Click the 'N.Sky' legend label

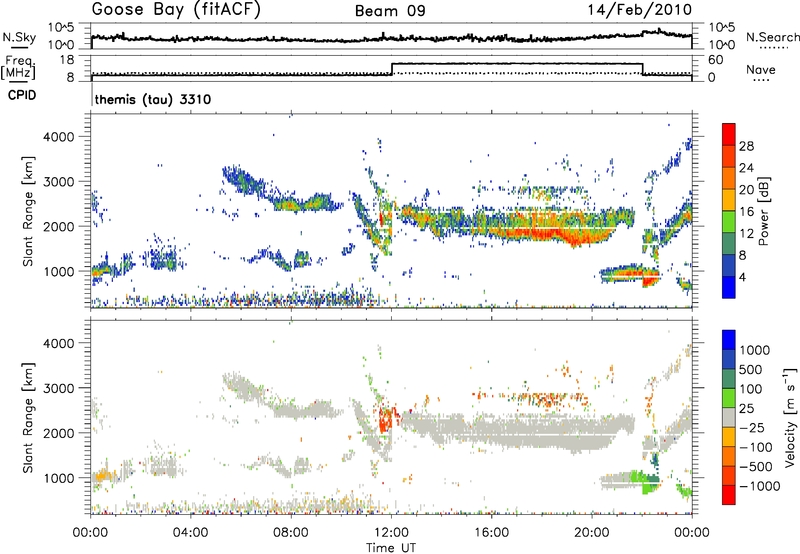[19, 37]
